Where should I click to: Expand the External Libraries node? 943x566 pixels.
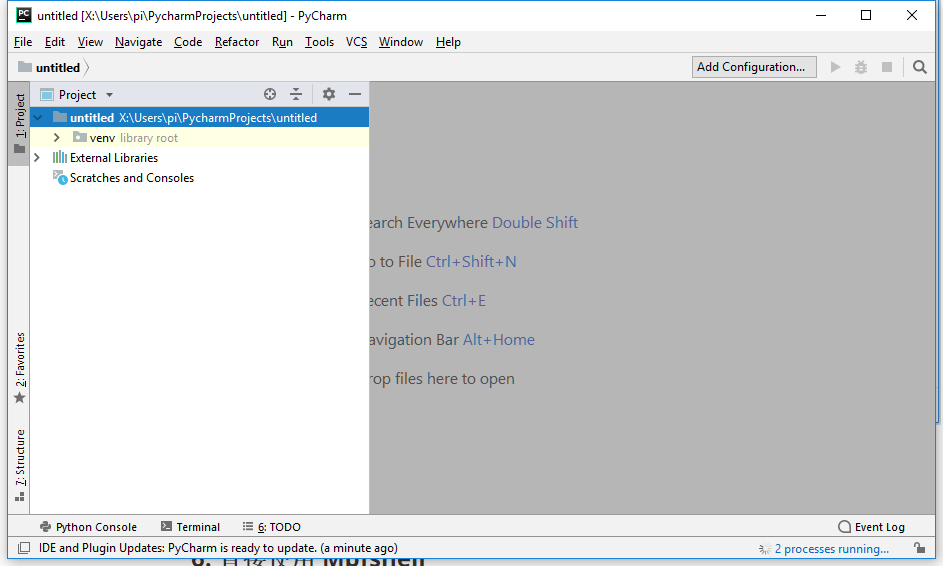tap(37, 158)
